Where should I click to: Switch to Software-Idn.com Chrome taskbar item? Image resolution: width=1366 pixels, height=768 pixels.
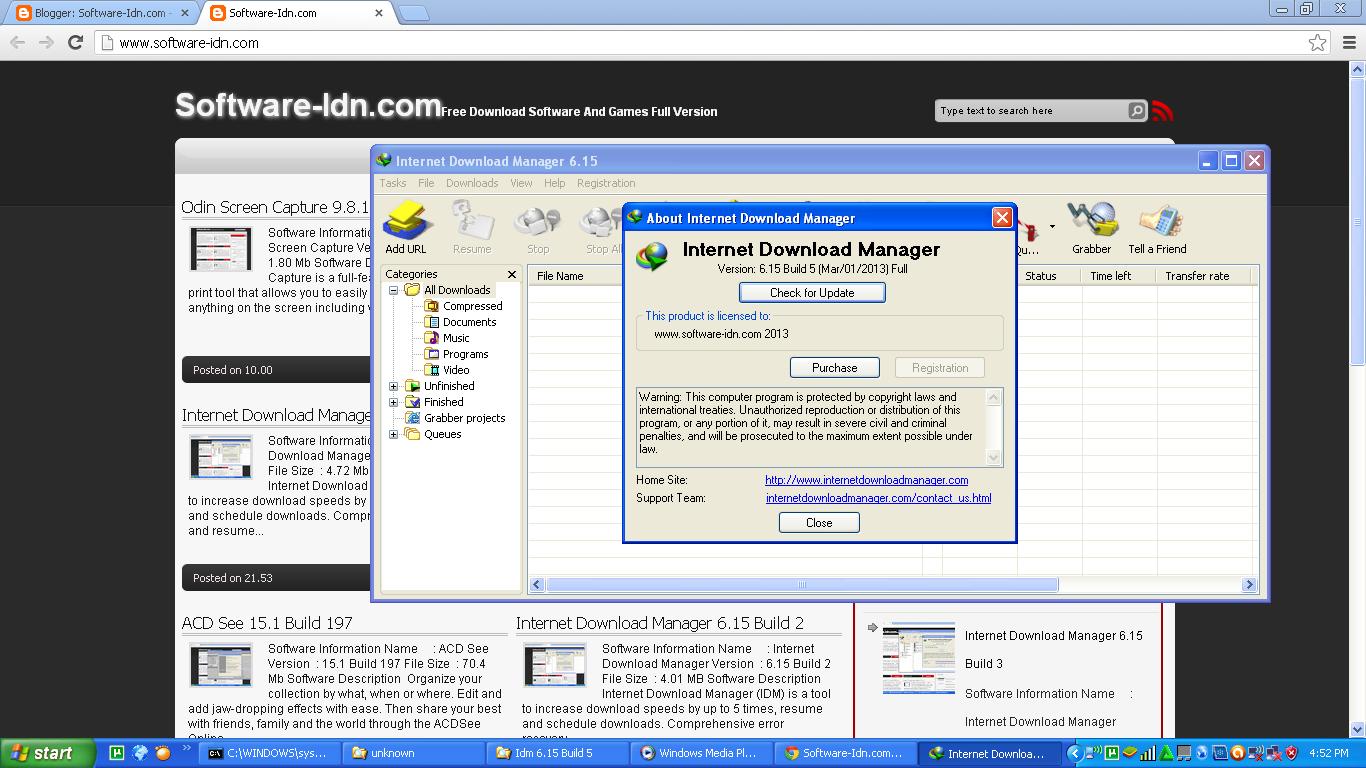coord(846,753)
